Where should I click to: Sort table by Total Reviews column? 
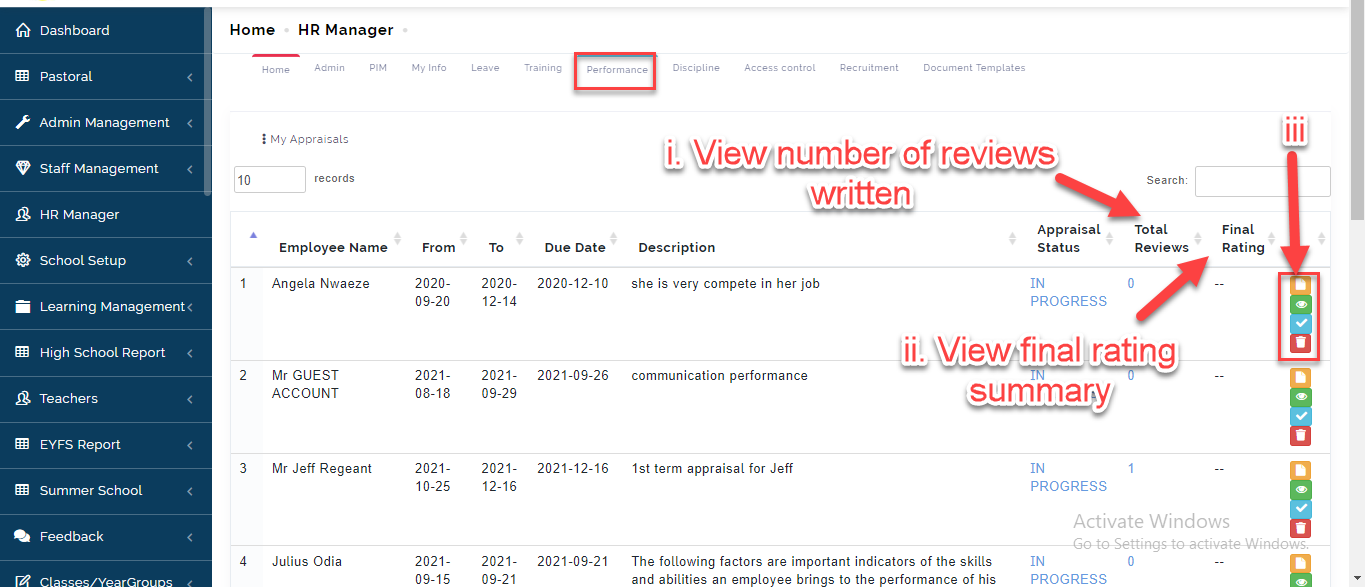(1162, 239)
